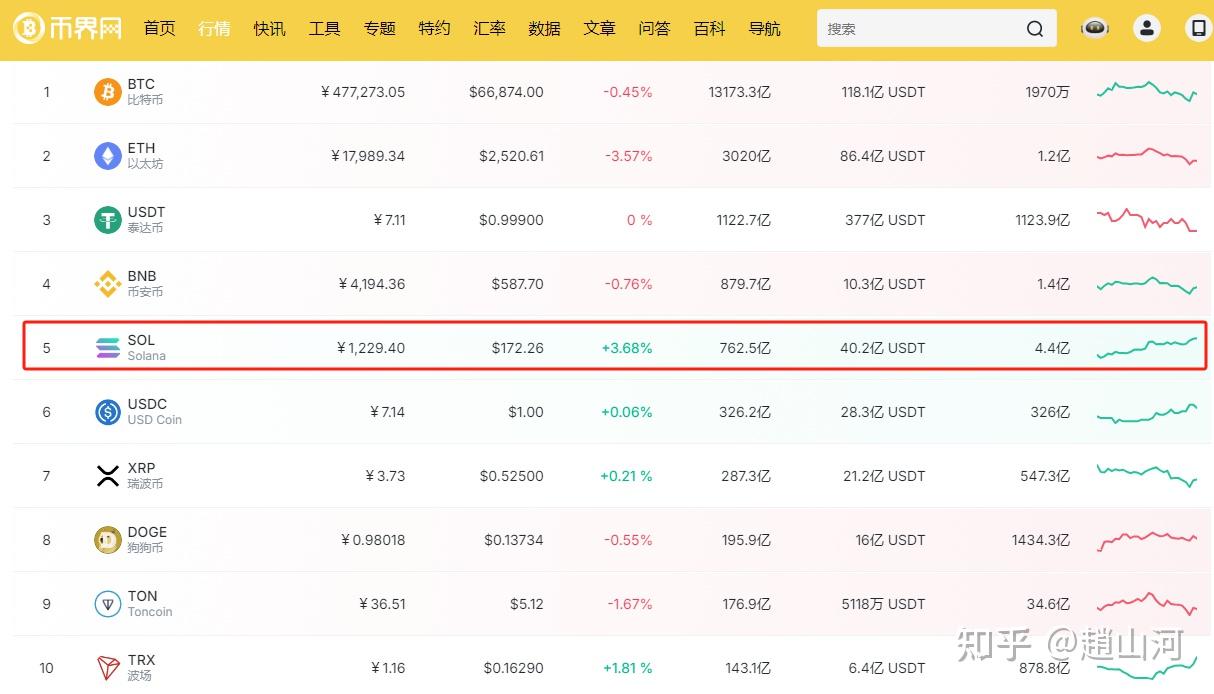The width and height of the screenshot is (1214, 694).
Task: Click the TON Toncoin coin icon
Action: click(107, 603)
